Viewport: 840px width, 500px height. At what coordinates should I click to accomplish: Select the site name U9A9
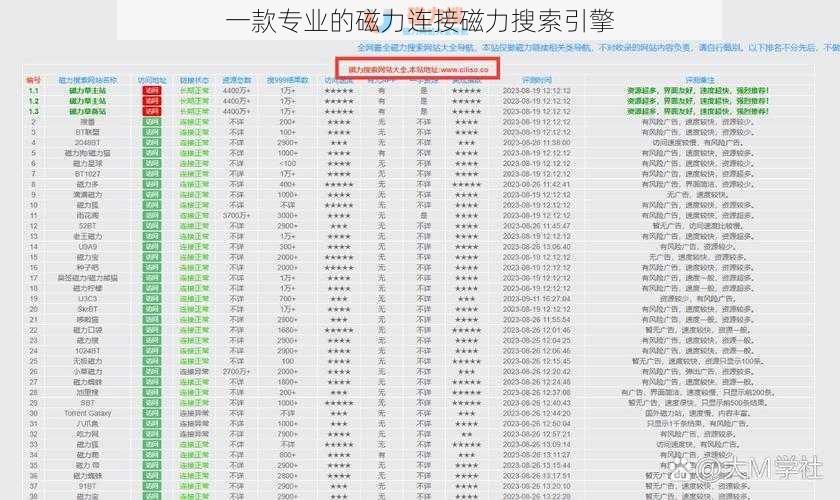point(87,247)
